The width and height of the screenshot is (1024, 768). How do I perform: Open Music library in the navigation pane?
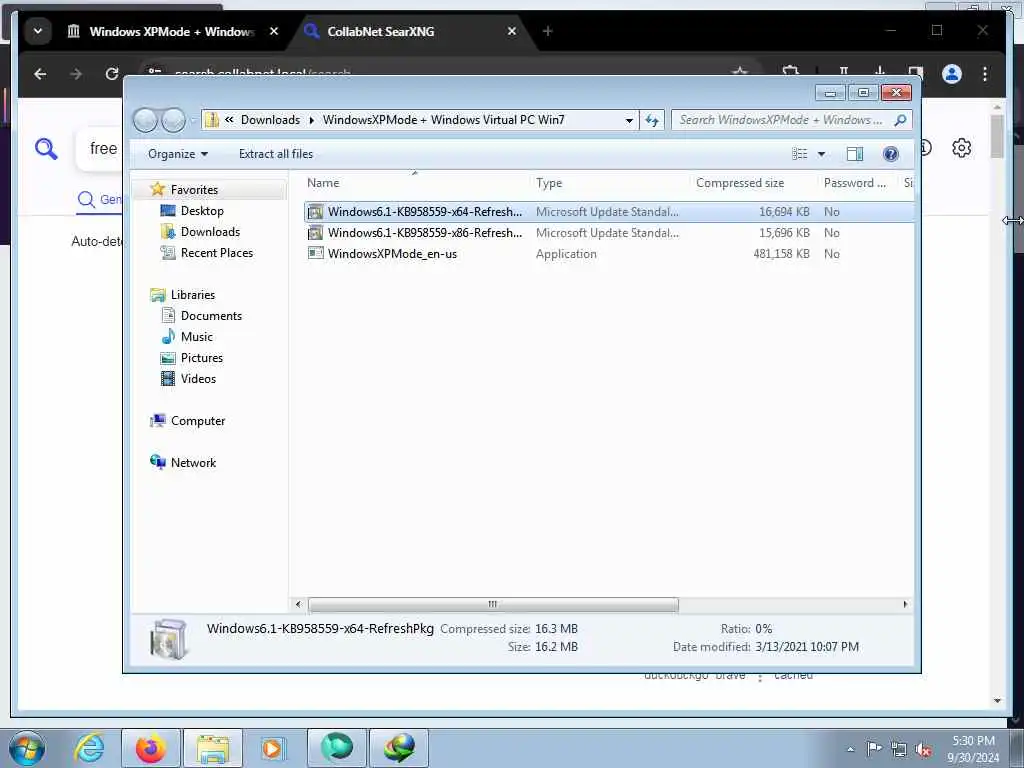197,336
